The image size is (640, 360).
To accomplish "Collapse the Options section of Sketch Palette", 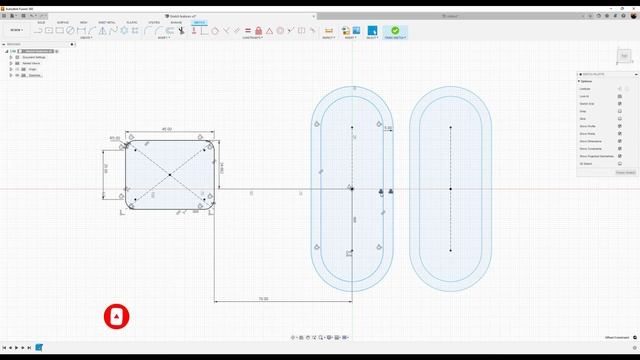I will coord(579,81).
